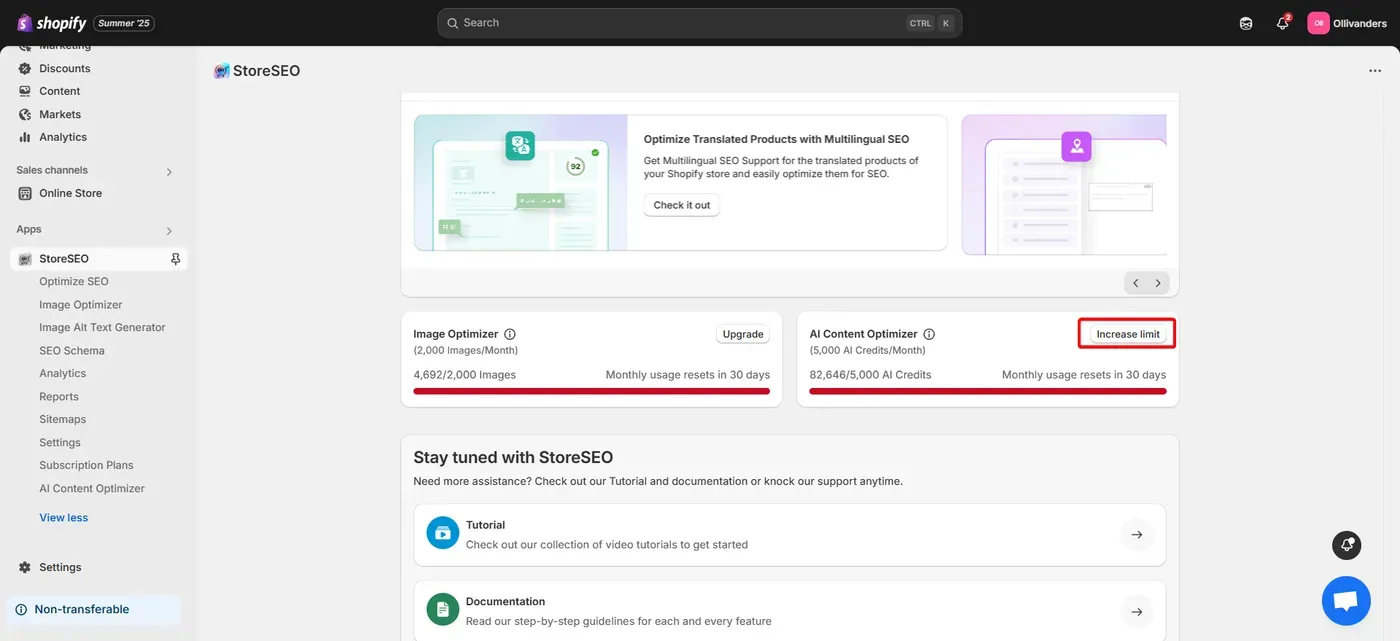Click the Increase limit button
The image size is (1400, 641).
click(x=1128, y=334)
